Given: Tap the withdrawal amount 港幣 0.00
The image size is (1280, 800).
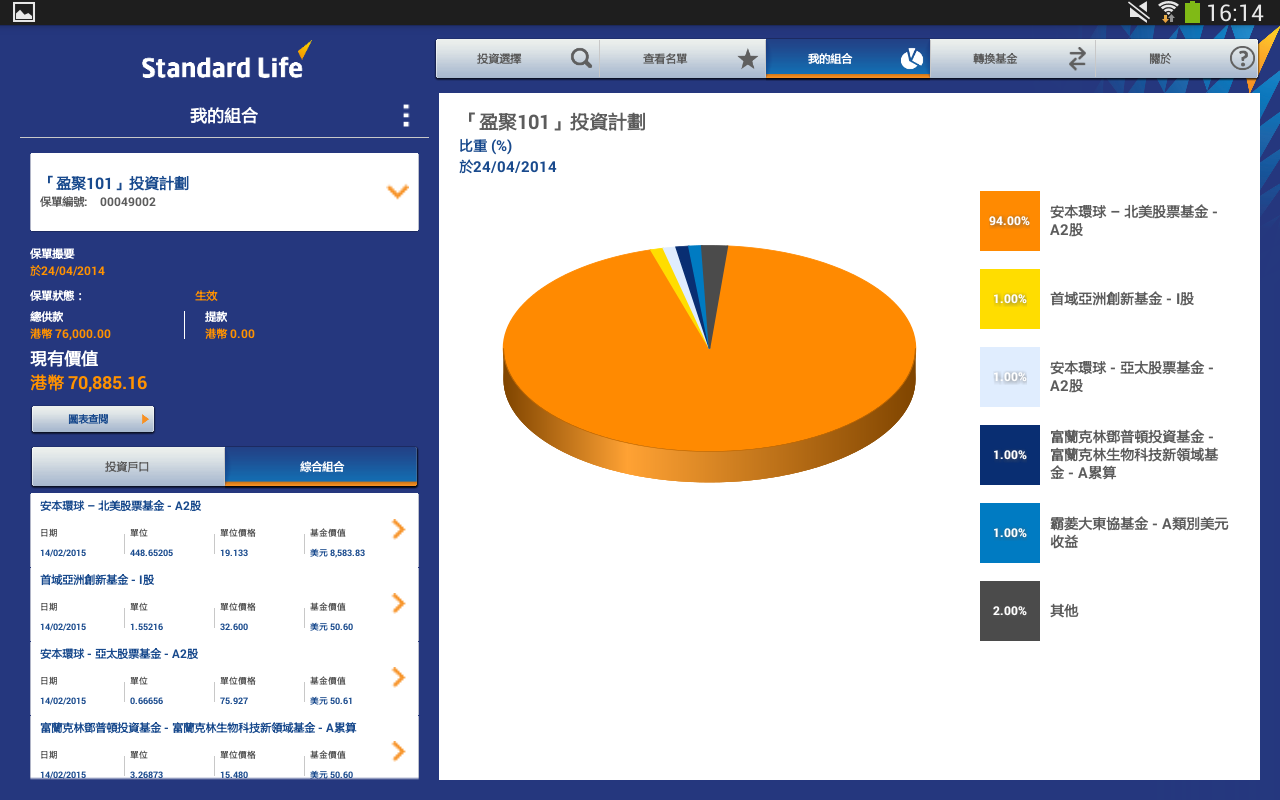Looking at the screenshot, I should (x=230, y=334).
